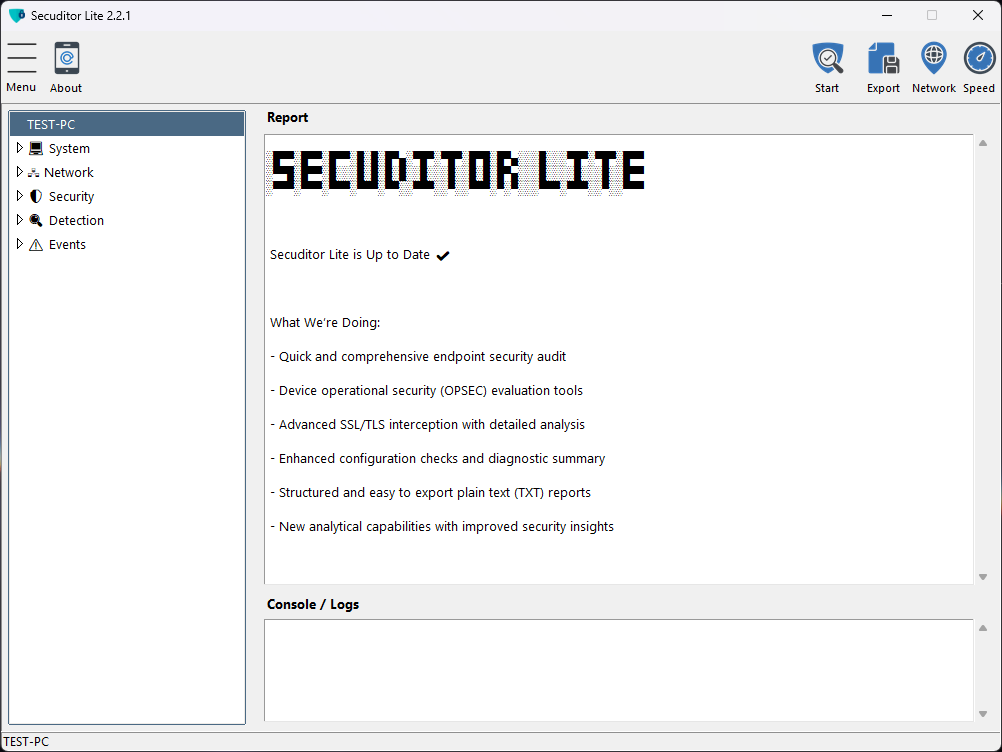1002x752 pixels.
Task: Expand the Detection tree node
Action: pos(19,220)
